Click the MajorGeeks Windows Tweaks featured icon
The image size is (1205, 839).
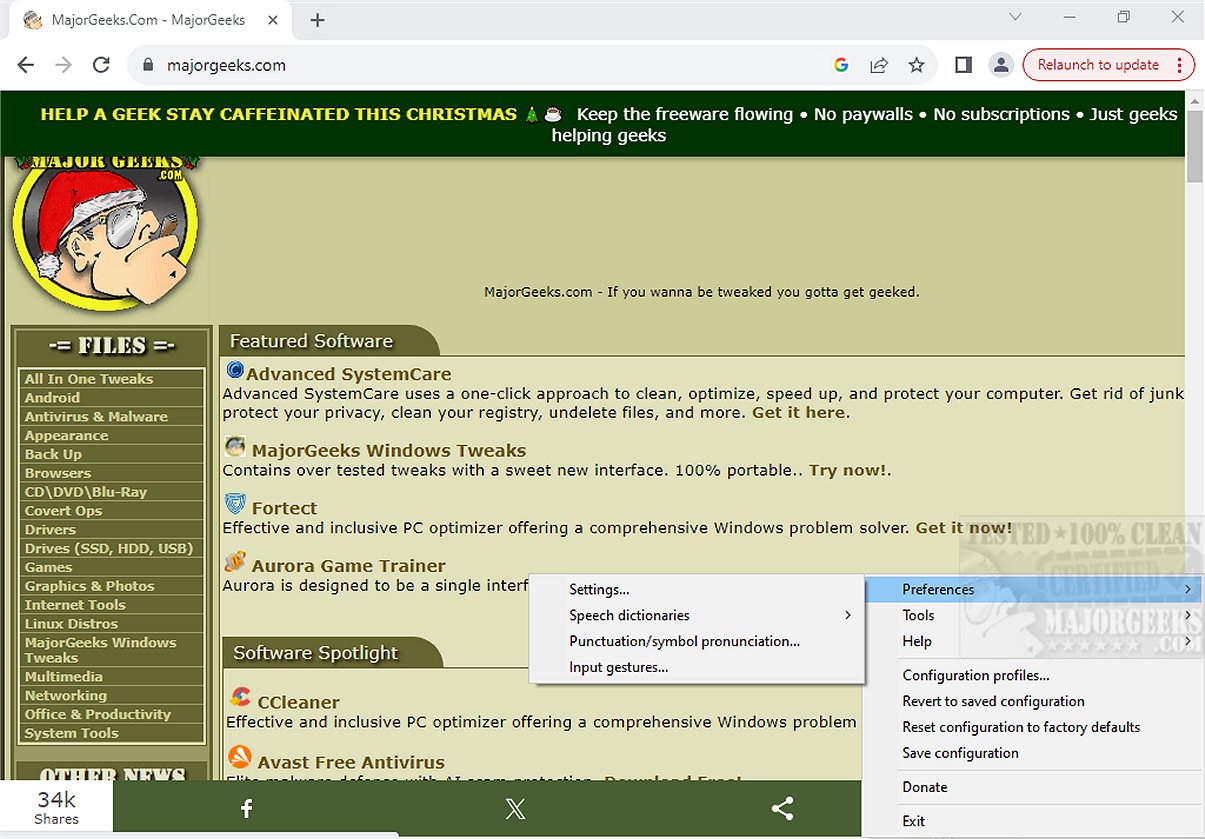(235, 447)
